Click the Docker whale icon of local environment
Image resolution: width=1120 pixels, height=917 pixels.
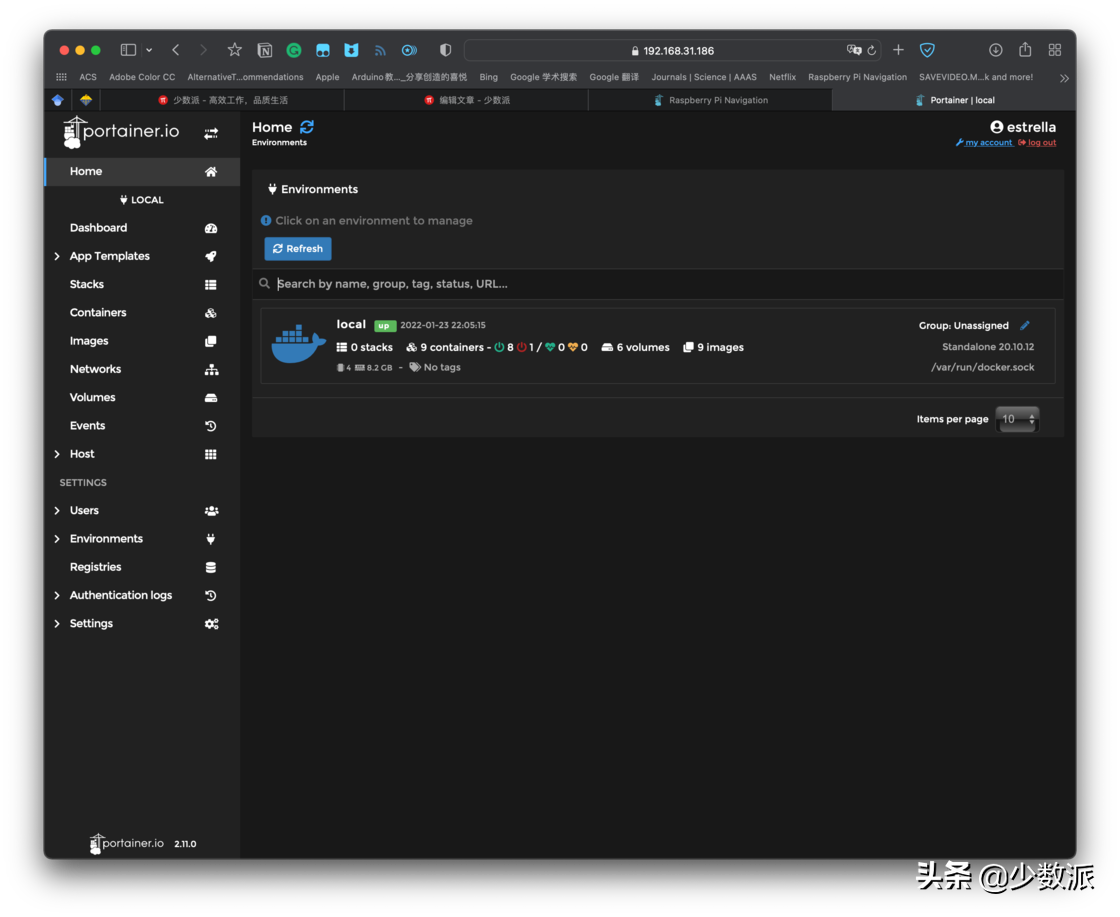click(x=298, y=345)
